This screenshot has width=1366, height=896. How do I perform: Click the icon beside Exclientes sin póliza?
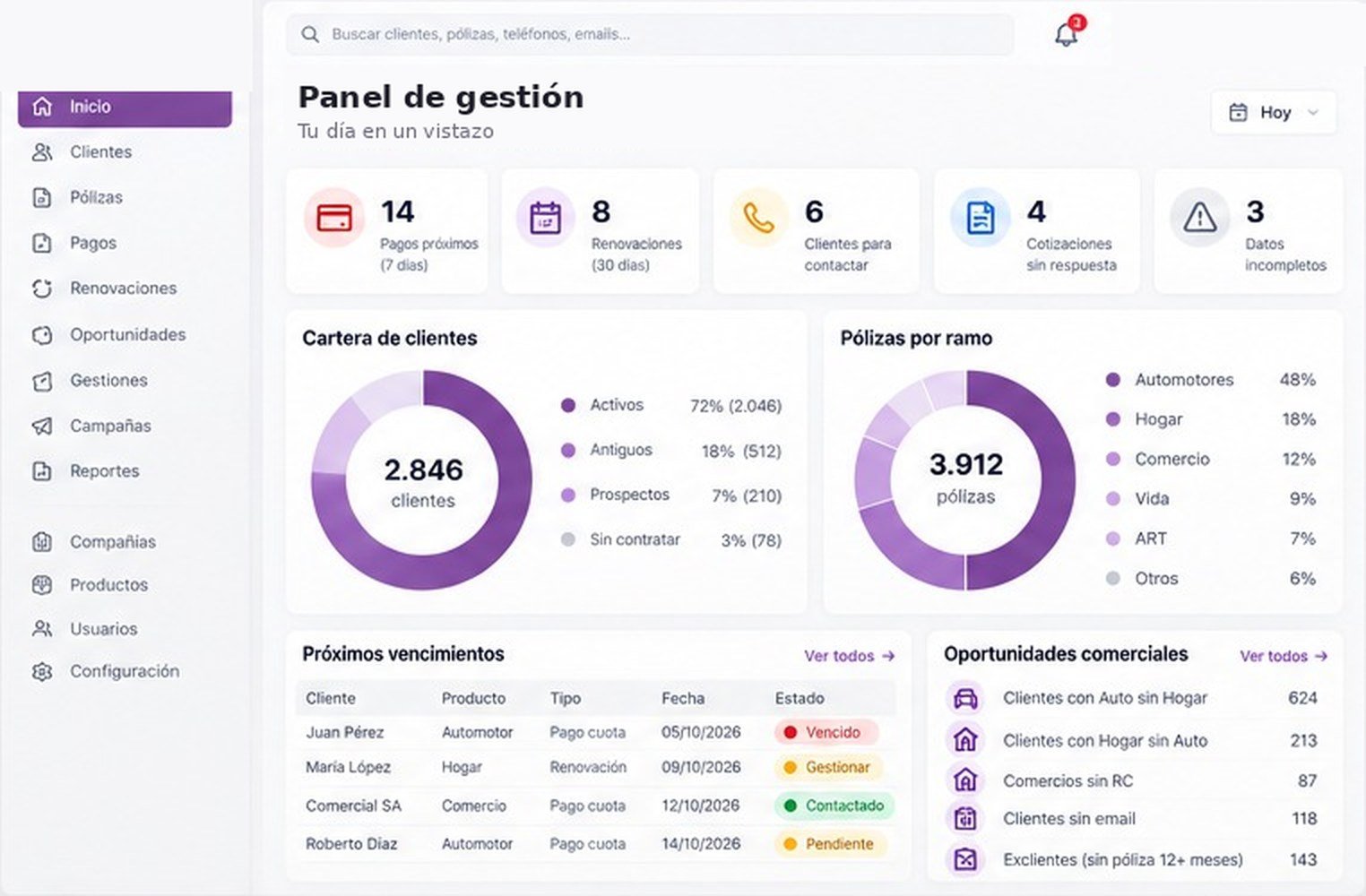tap(965, 860)
